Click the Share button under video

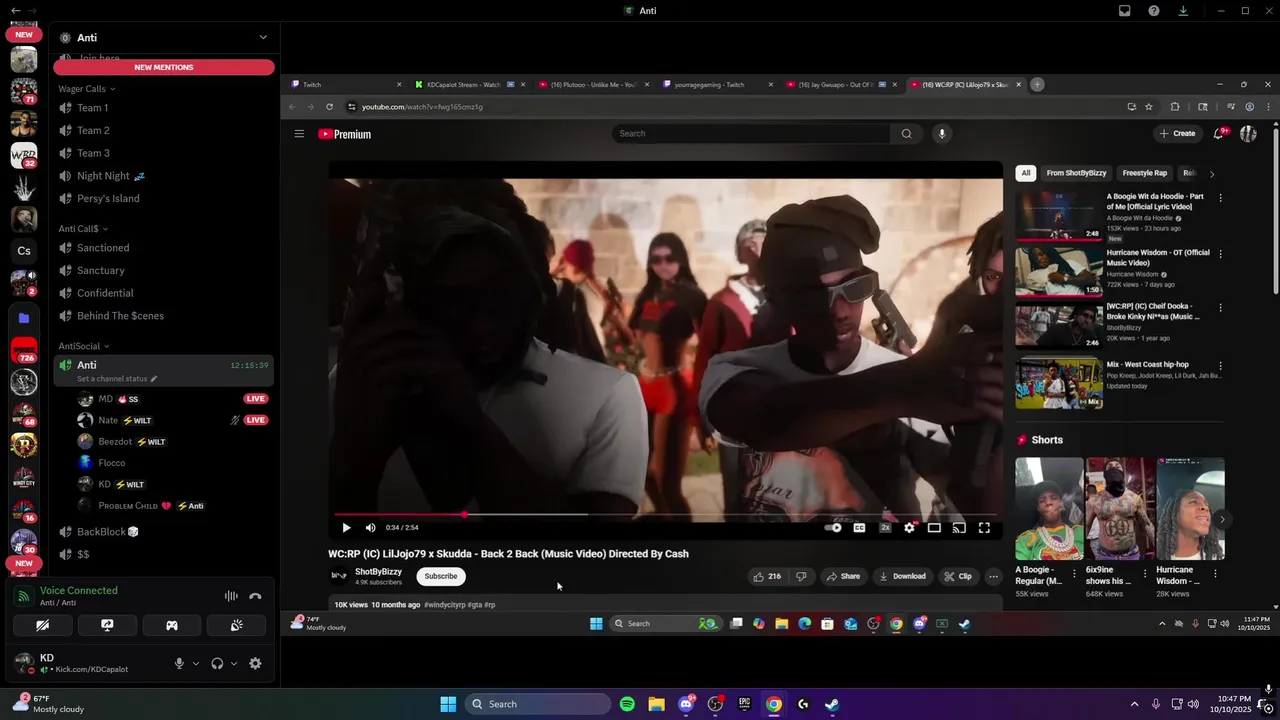point(842,576)
